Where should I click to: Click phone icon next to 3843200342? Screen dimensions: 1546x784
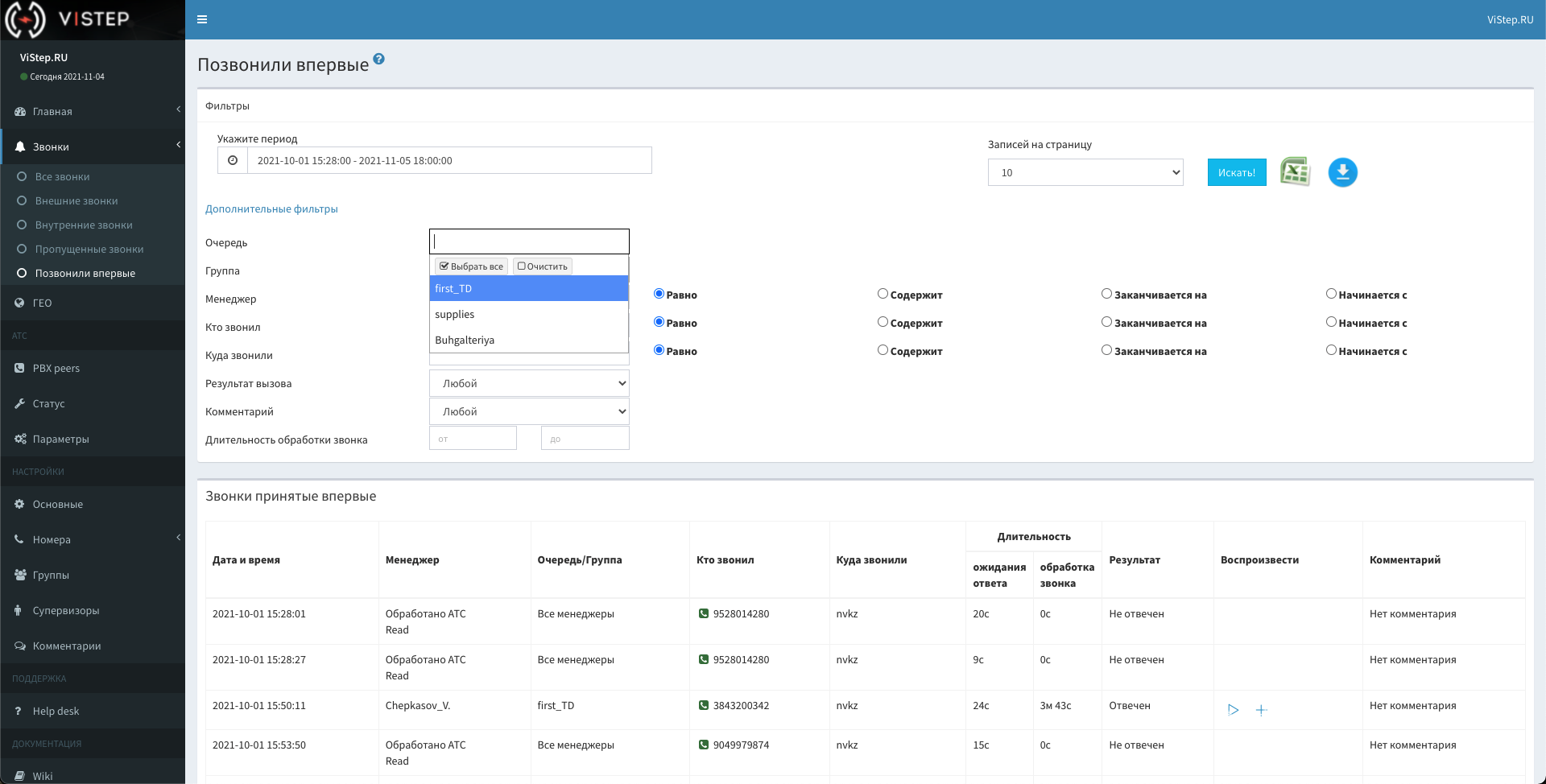[704, 706]
